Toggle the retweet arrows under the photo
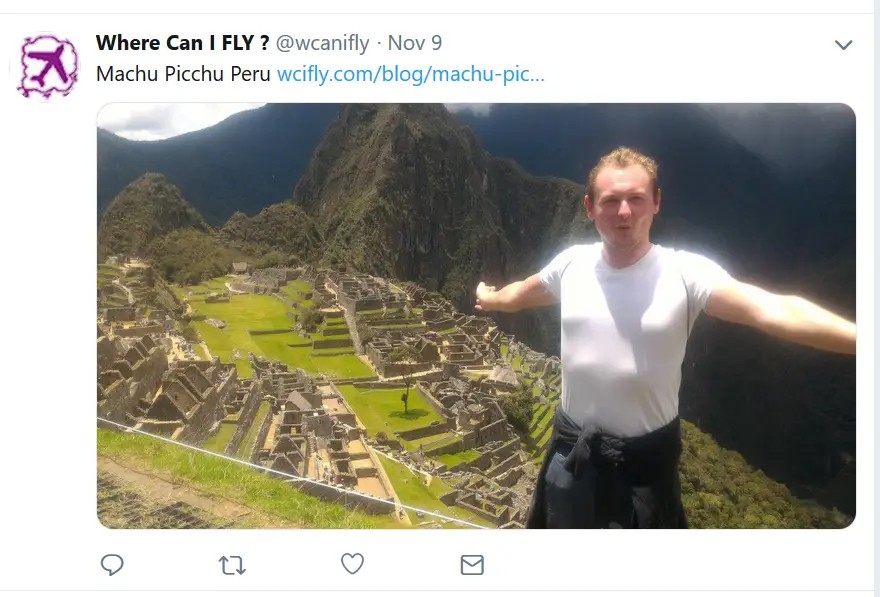 point(232,565)
